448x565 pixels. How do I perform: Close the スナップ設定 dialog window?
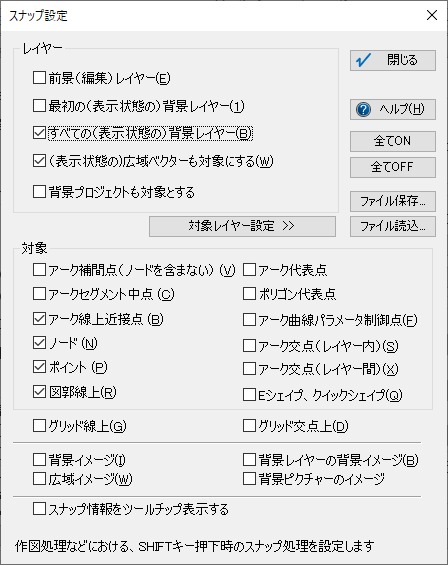click(432, 15)
